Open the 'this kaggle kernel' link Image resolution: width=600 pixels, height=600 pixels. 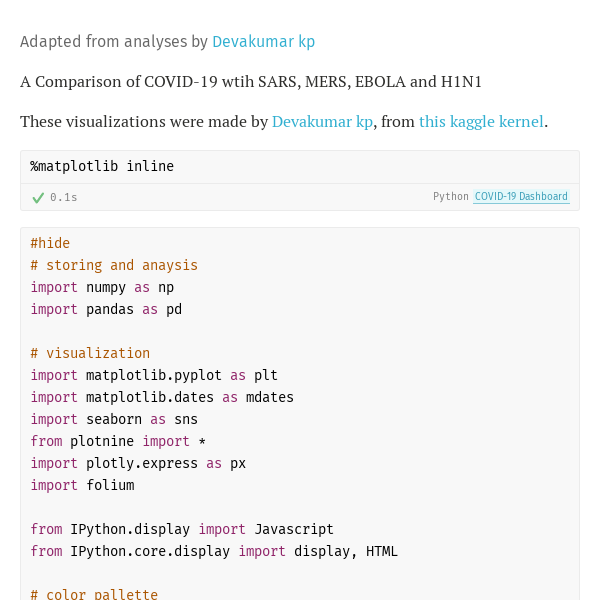coord(481,121)
